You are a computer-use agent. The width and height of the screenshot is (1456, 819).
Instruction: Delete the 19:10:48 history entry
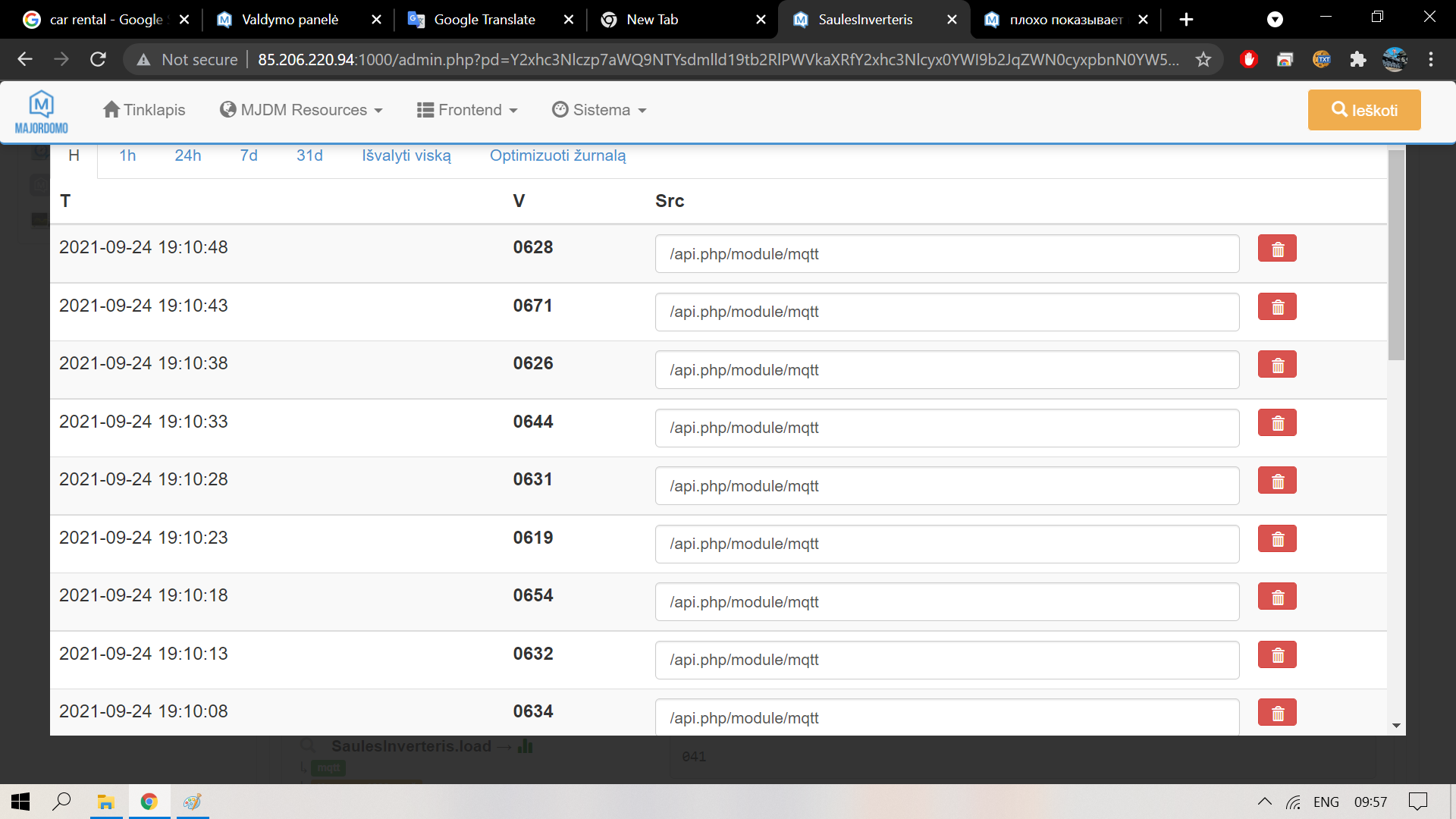click(1277, 249)
